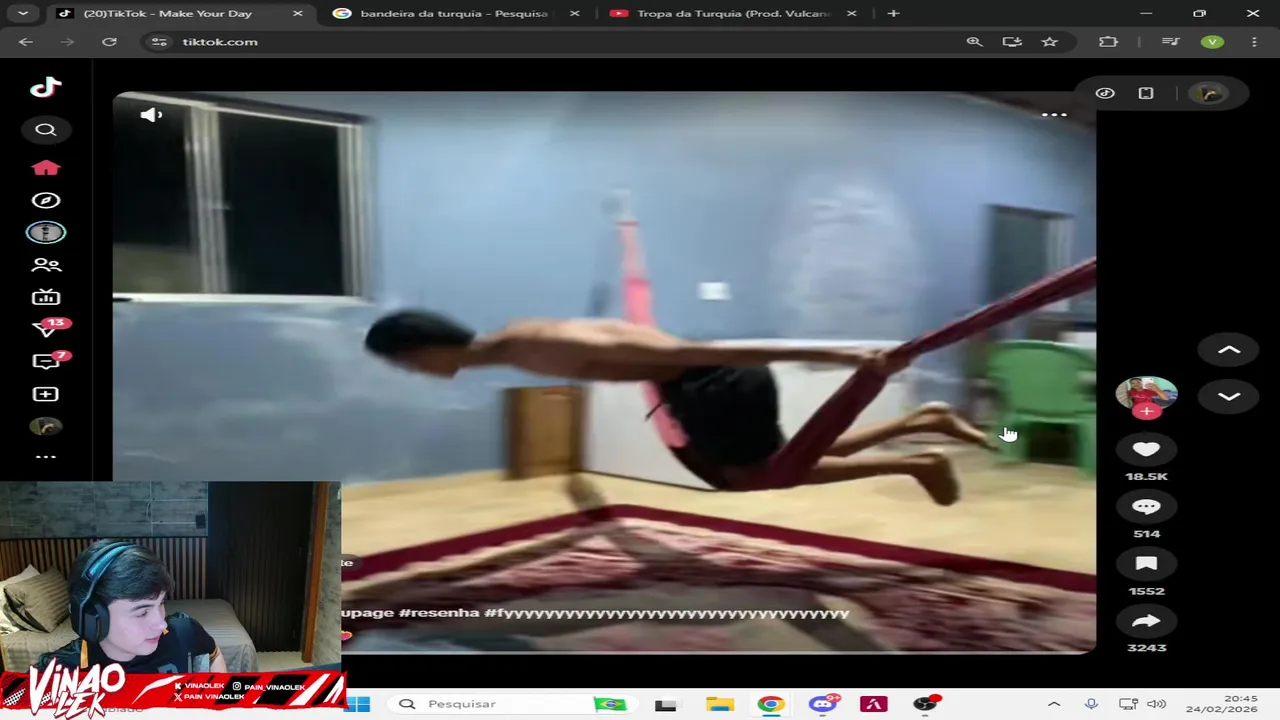Viewport: 1280px width, 720px height.
Task: Open the TikTok logo home link
Action: [46, 87]
